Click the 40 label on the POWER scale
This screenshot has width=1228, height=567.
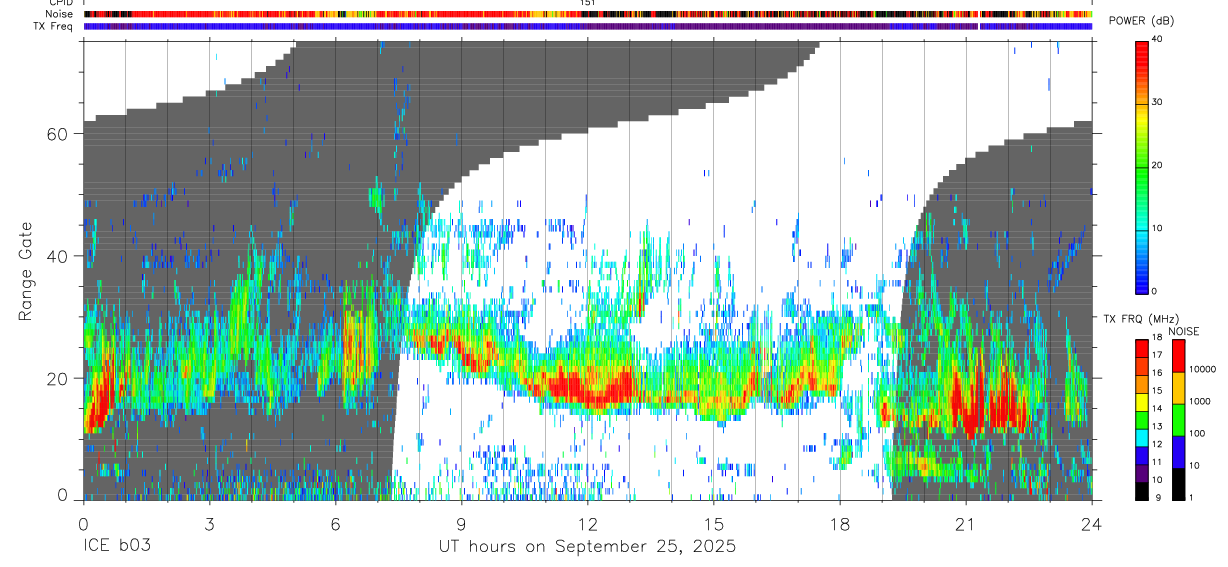[x=1158, y=39]
